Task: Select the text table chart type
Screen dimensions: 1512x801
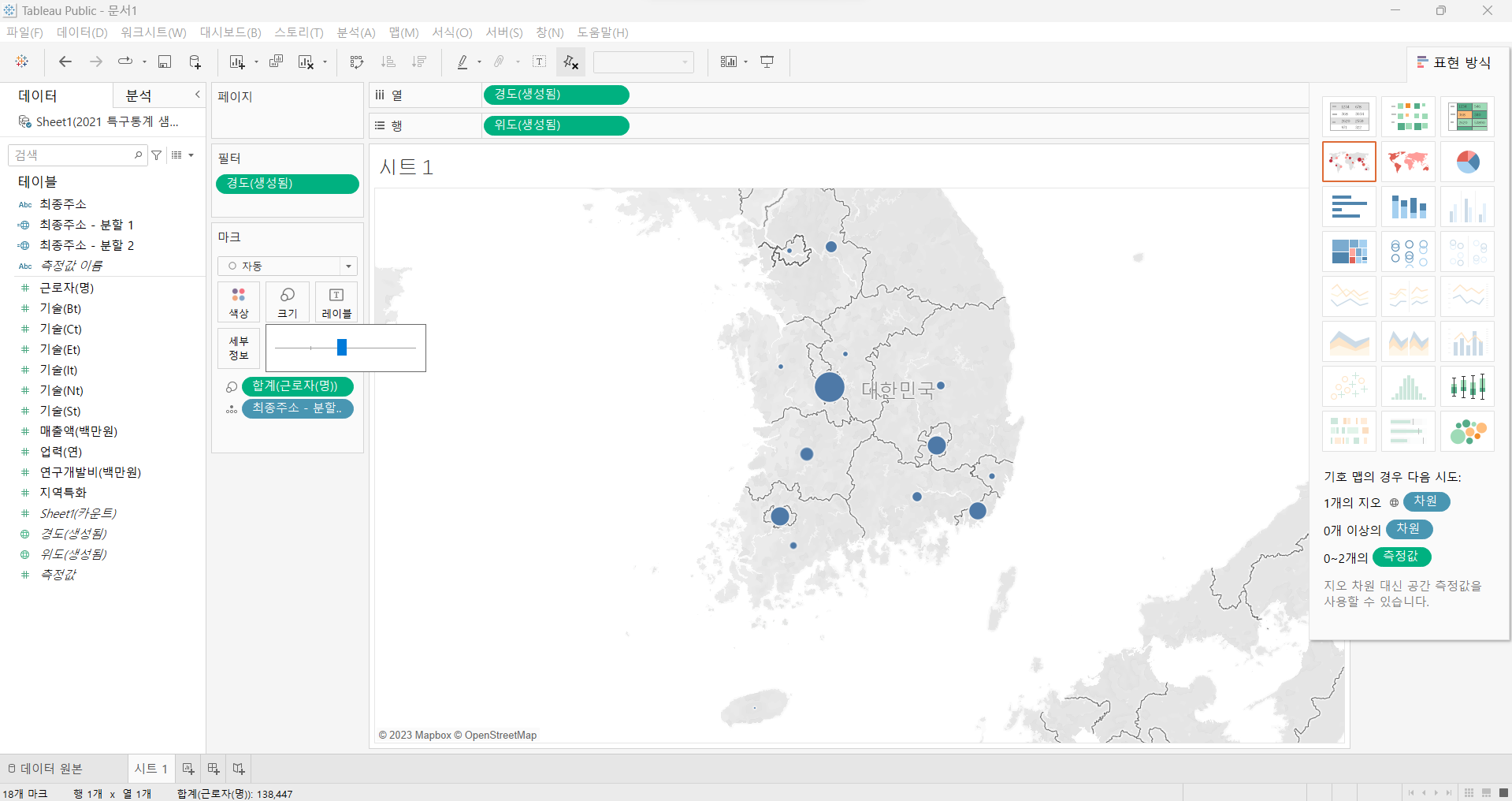Action: 1349,117
